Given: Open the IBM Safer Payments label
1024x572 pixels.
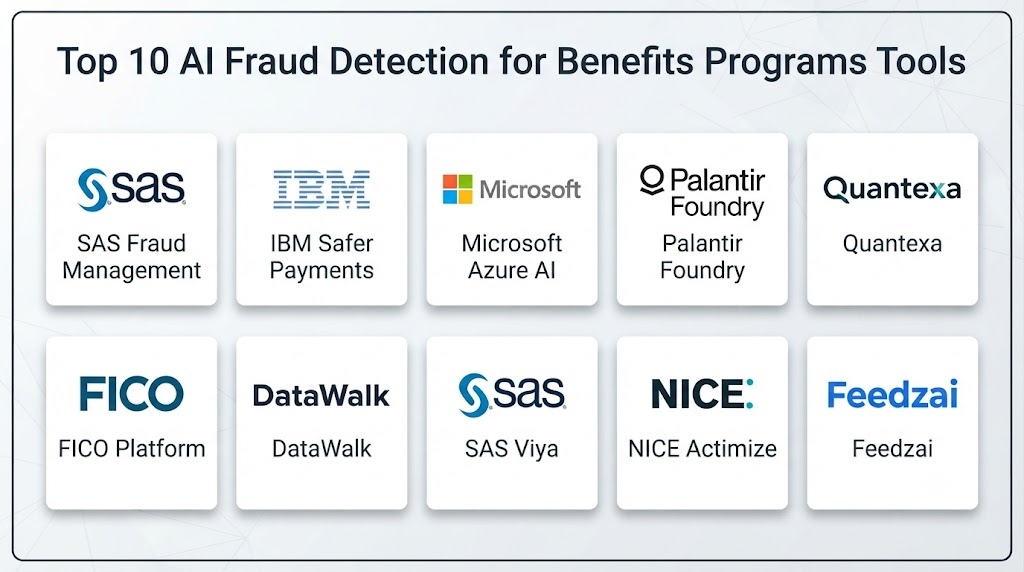Looking at the screenshot, I should (321, 257).
